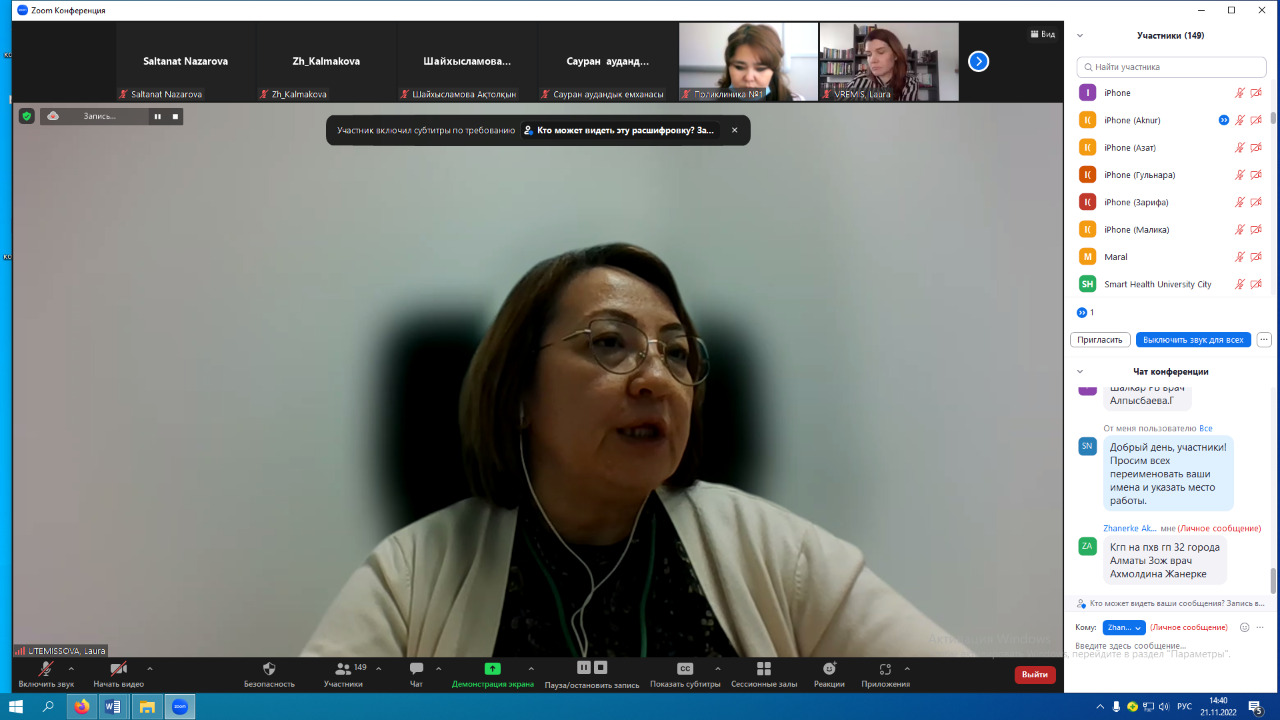Viewport: 1280px width, 720px height.
Task: Toggle captions with Показать субтитры
Action: click(685, 669)
